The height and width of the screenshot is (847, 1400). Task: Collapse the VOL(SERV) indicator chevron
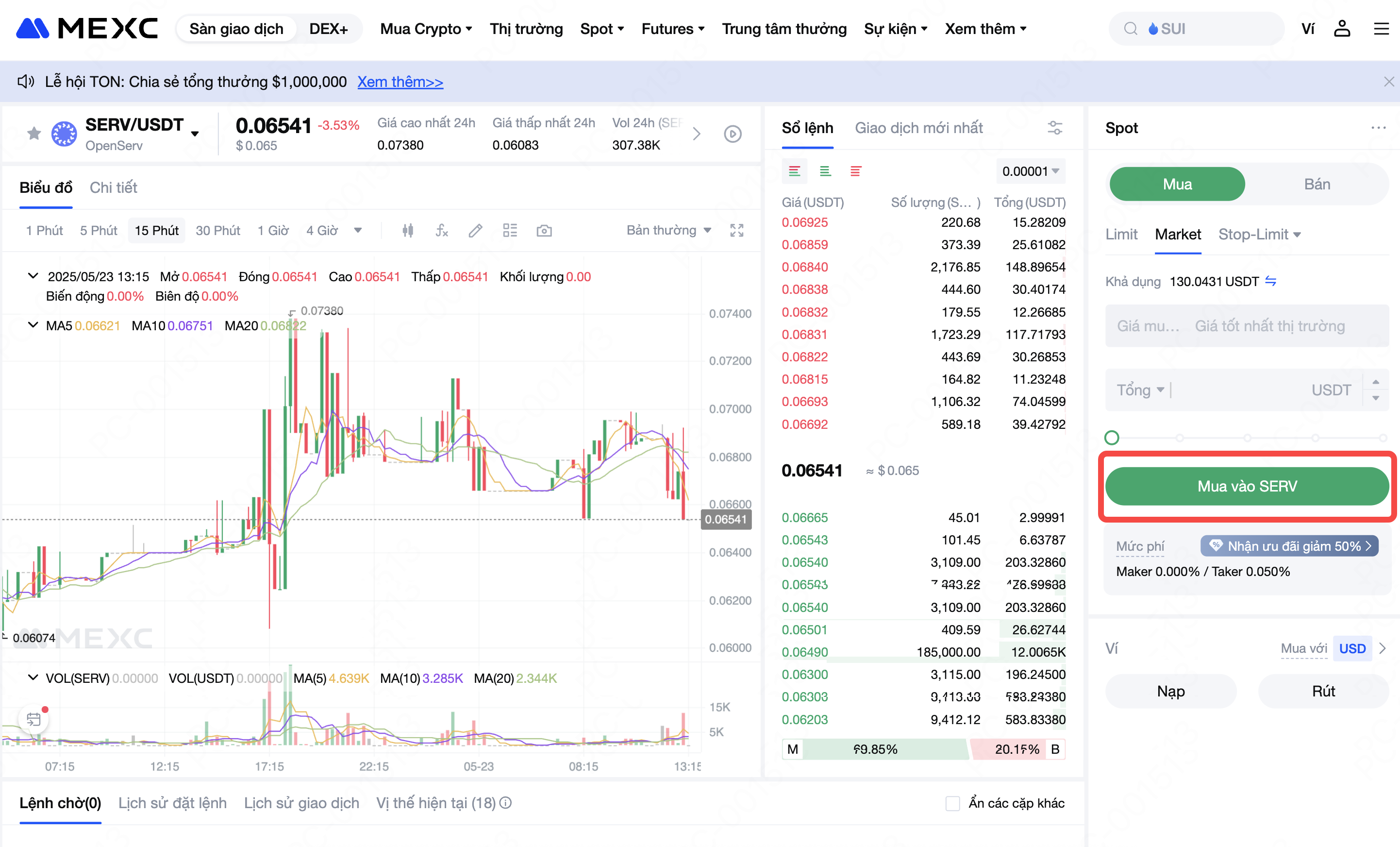click(33, 678)
